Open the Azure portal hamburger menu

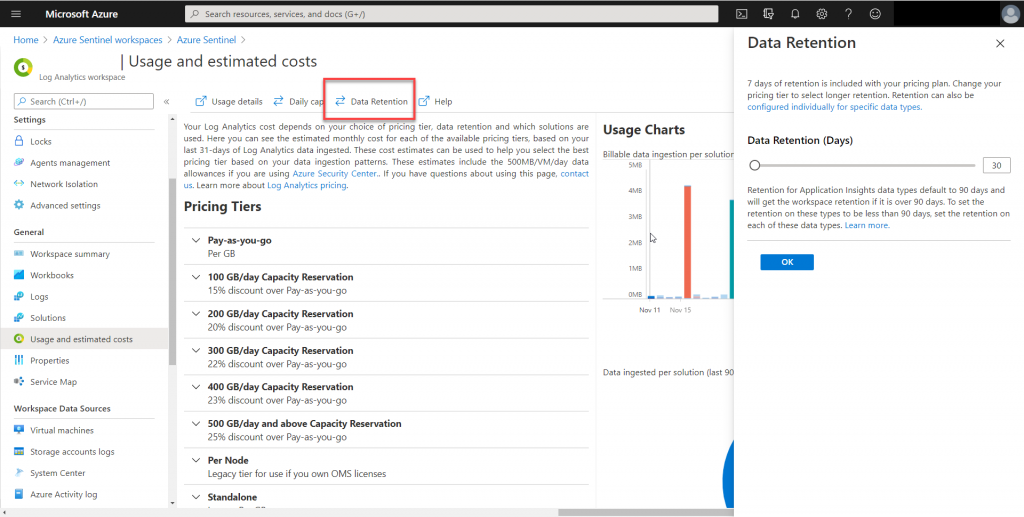[x=16, y=14]
